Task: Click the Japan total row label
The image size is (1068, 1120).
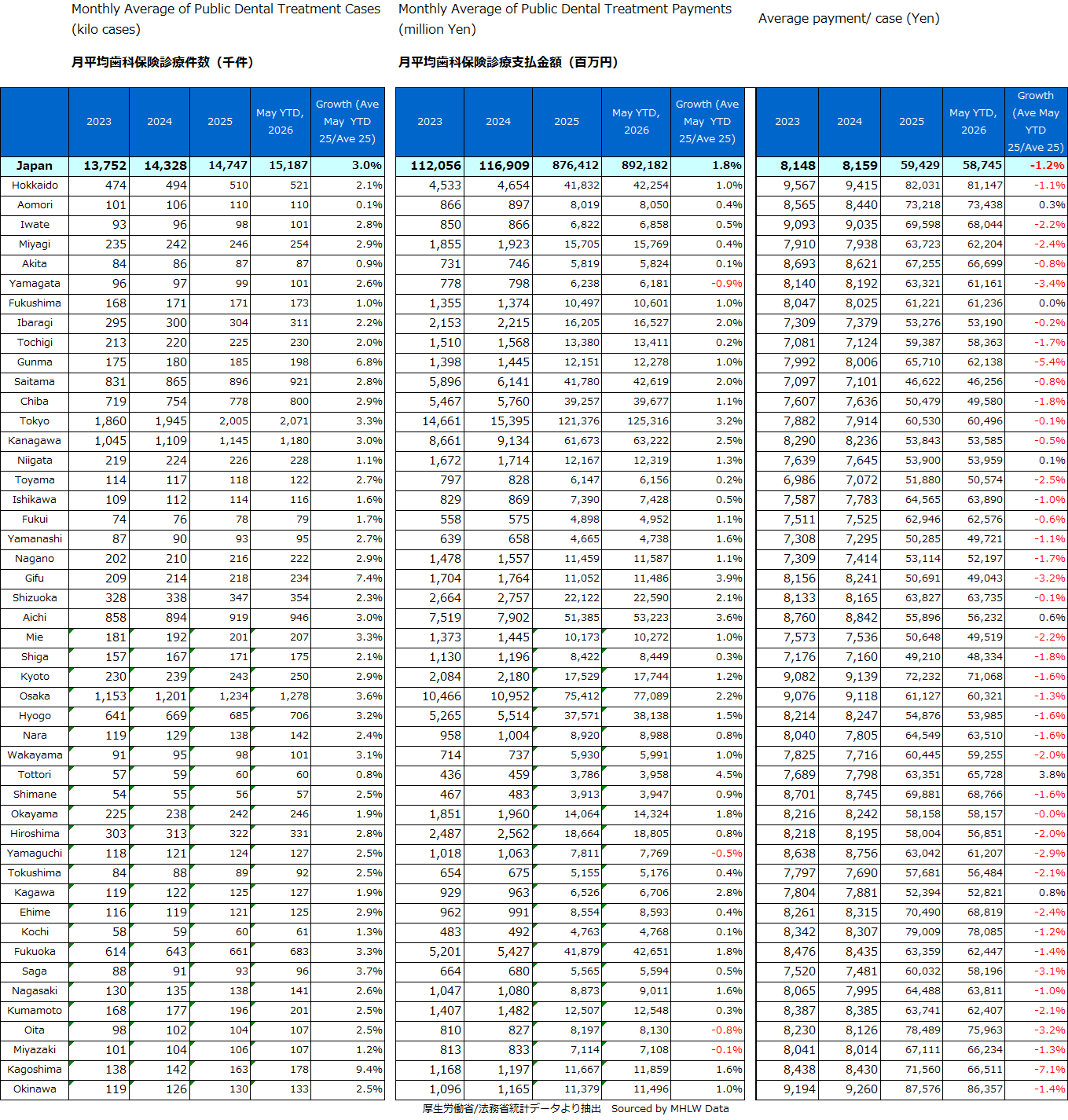Action: (x=35, y=166)
